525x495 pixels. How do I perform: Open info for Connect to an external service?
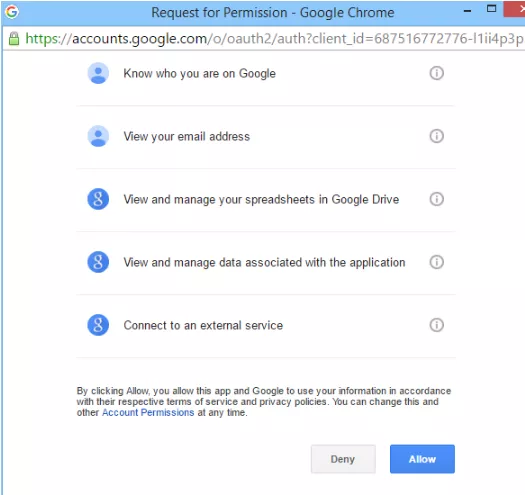[x=436, y=325]
